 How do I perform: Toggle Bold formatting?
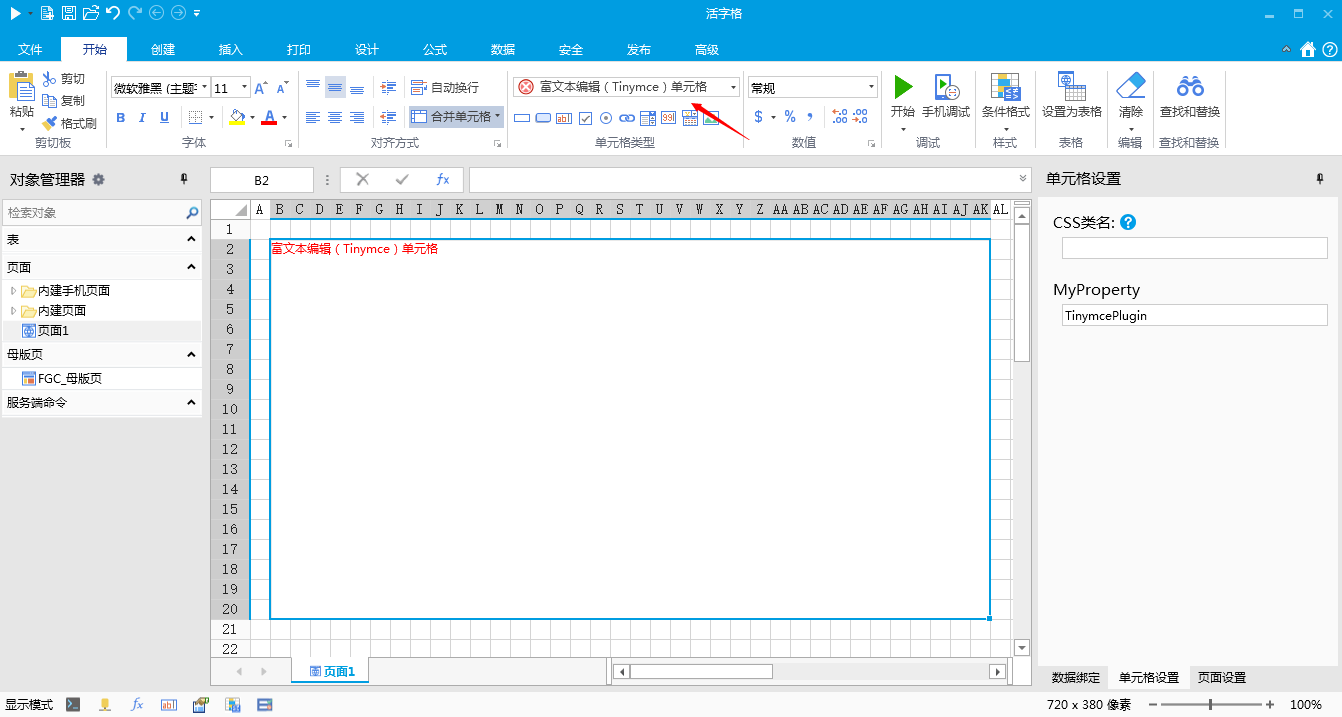coord(121,117)
